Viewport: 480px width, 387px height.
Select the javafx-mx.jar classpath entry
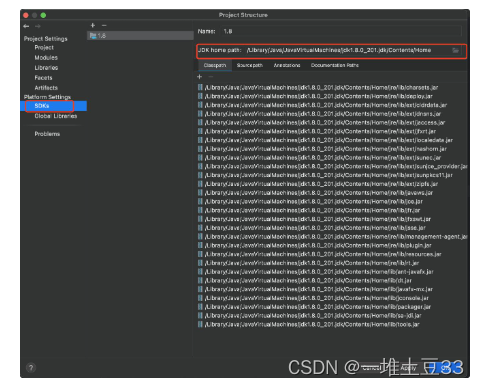tap(315, 289)
